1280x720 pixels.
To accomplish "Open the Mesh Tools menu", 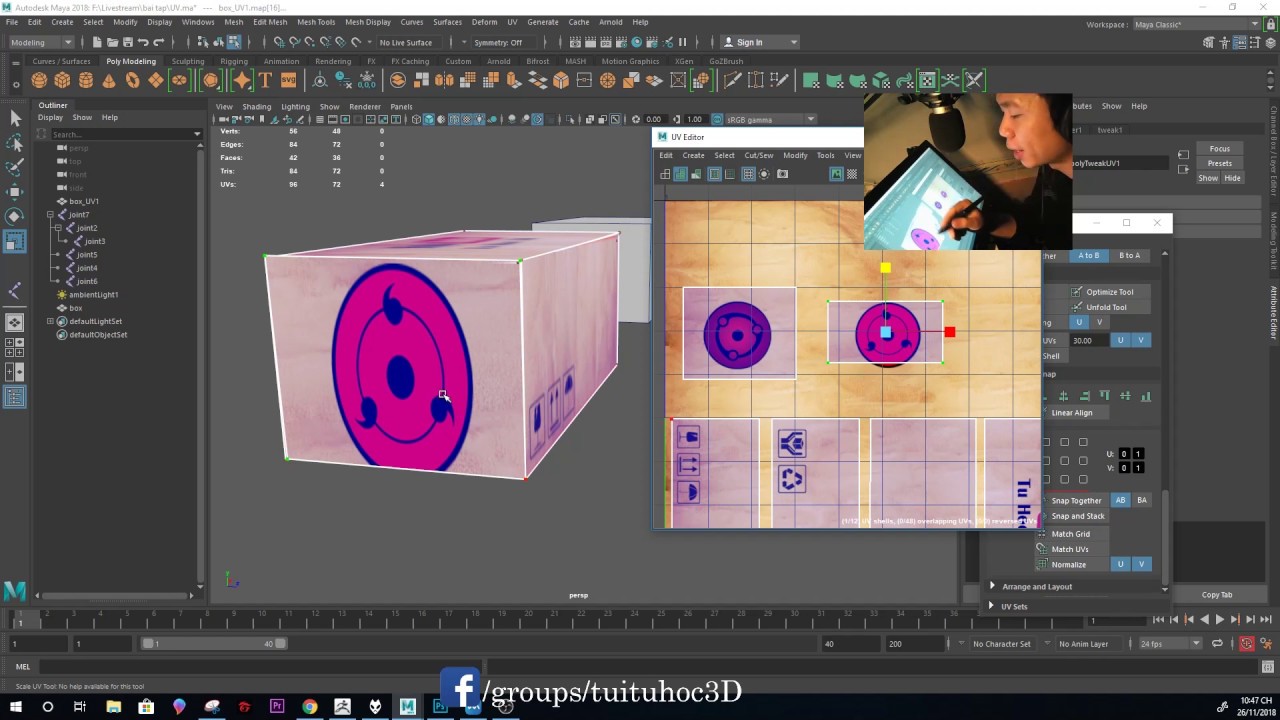I will tap(316, 22).
